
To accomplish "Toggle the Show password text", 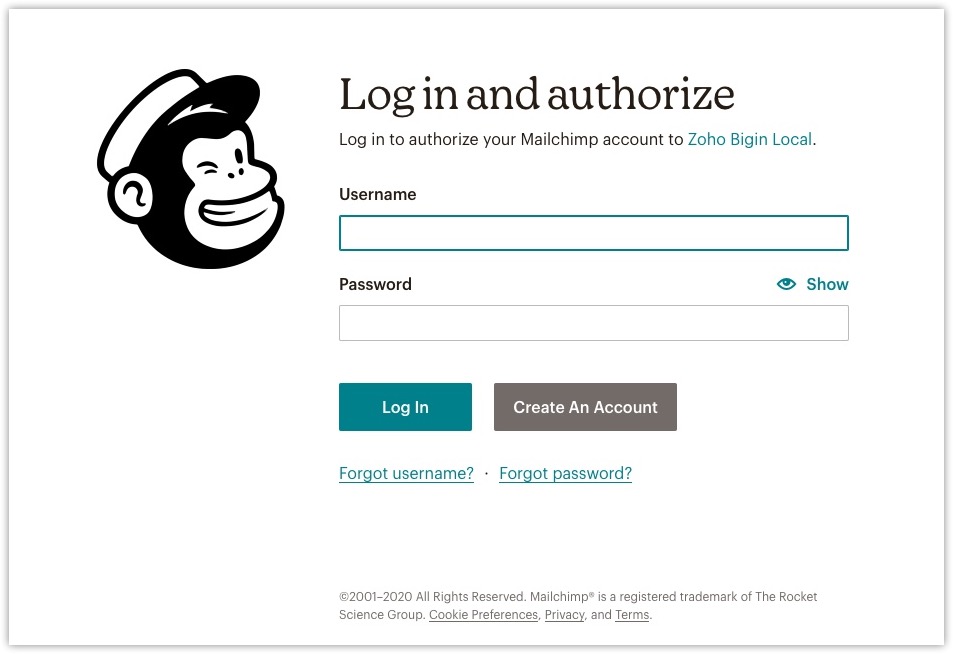I will click(827, 284).
